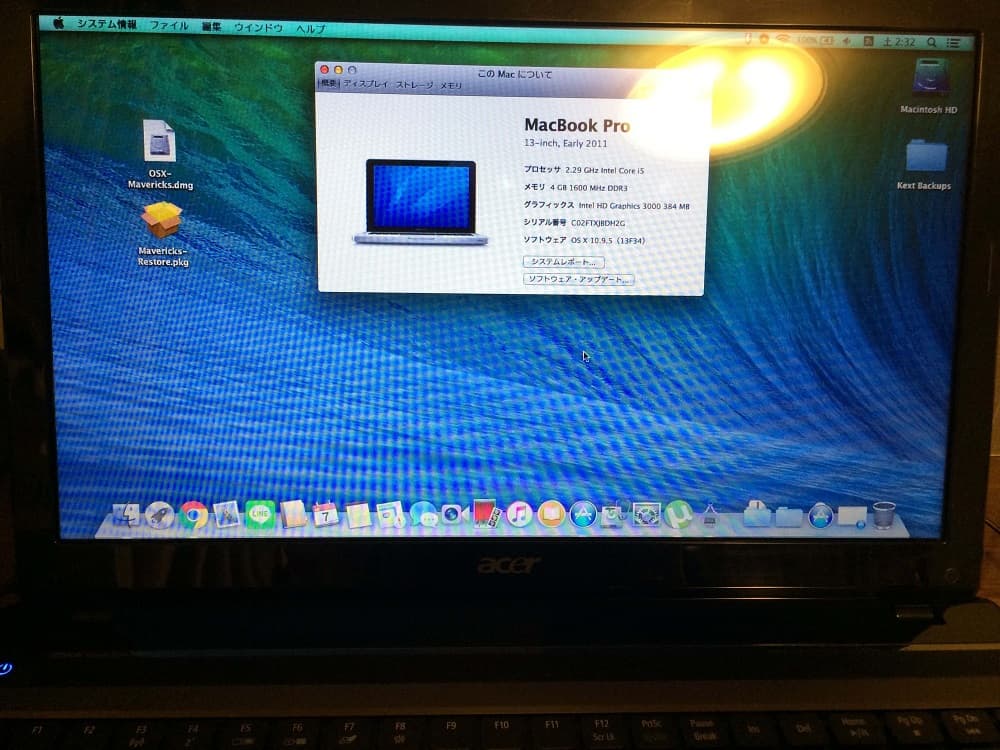1000x750 pixels.
Task: Open the ヘルプ menu
Action: [311, 29]
